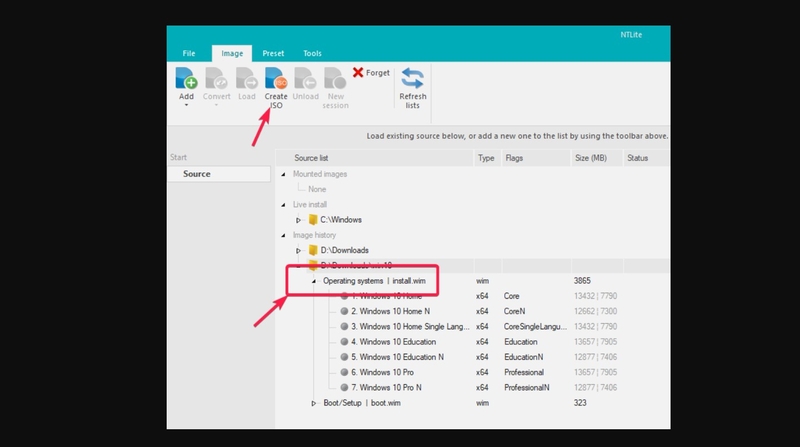This screenshot has width=800, height=447.
Task: Click the red Forget button
Action: click(x=371, y=72)
